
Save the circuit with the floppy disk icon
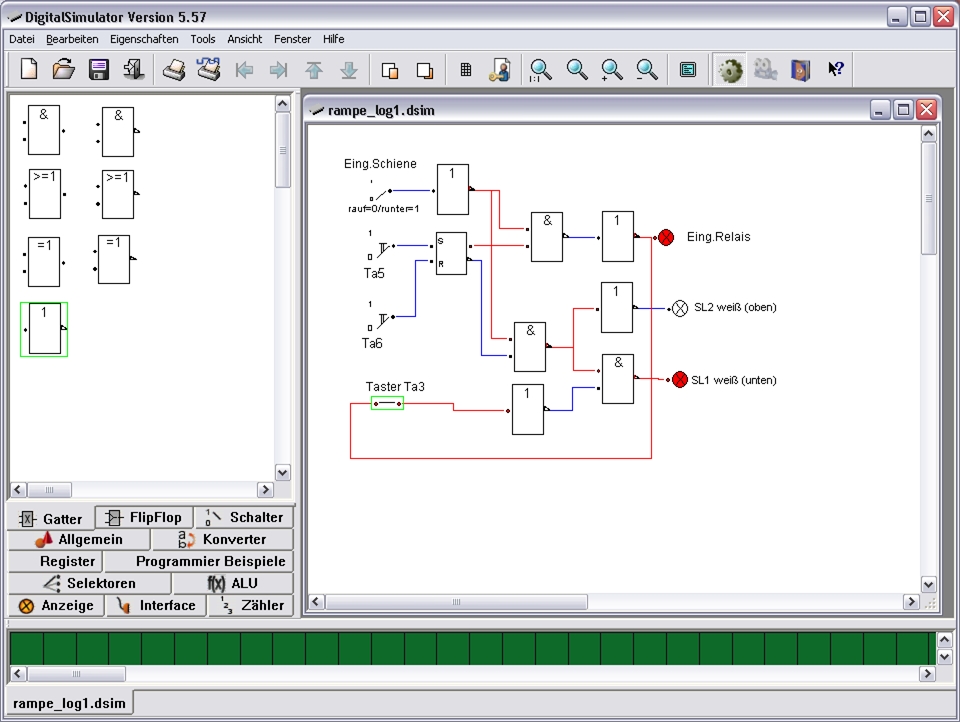coord(99,70)
